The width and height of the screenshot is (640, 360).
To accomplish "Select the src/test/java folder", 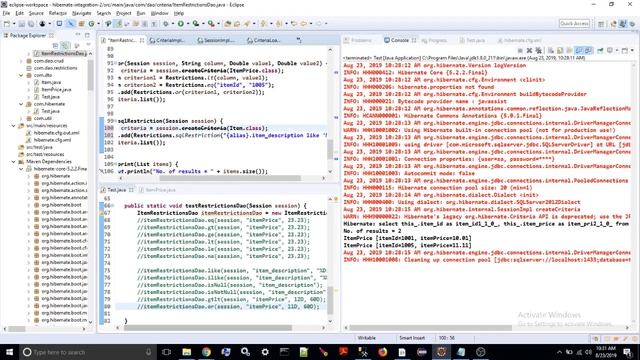I will 39,147.
